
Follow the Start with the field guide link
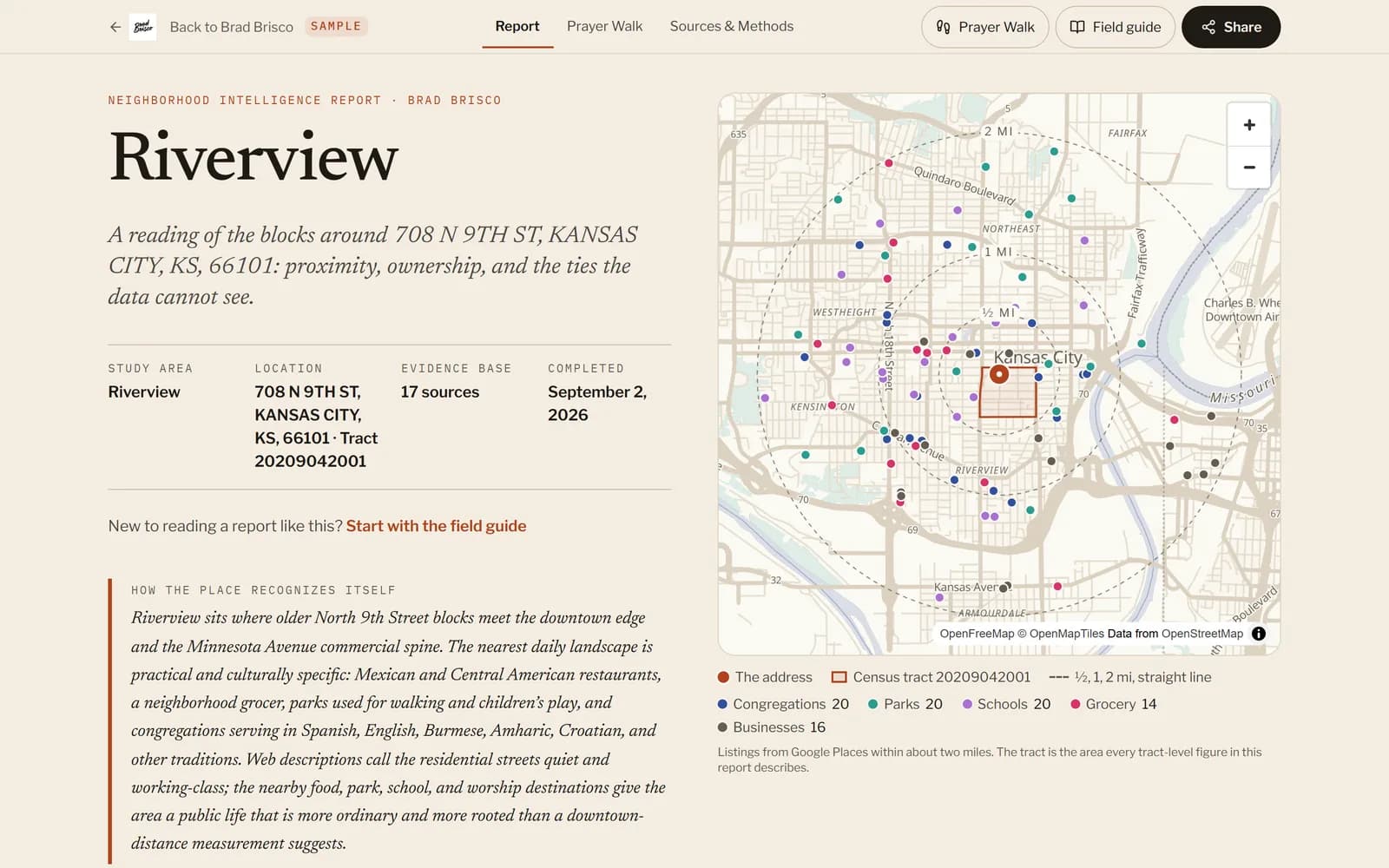coord(436,526)
